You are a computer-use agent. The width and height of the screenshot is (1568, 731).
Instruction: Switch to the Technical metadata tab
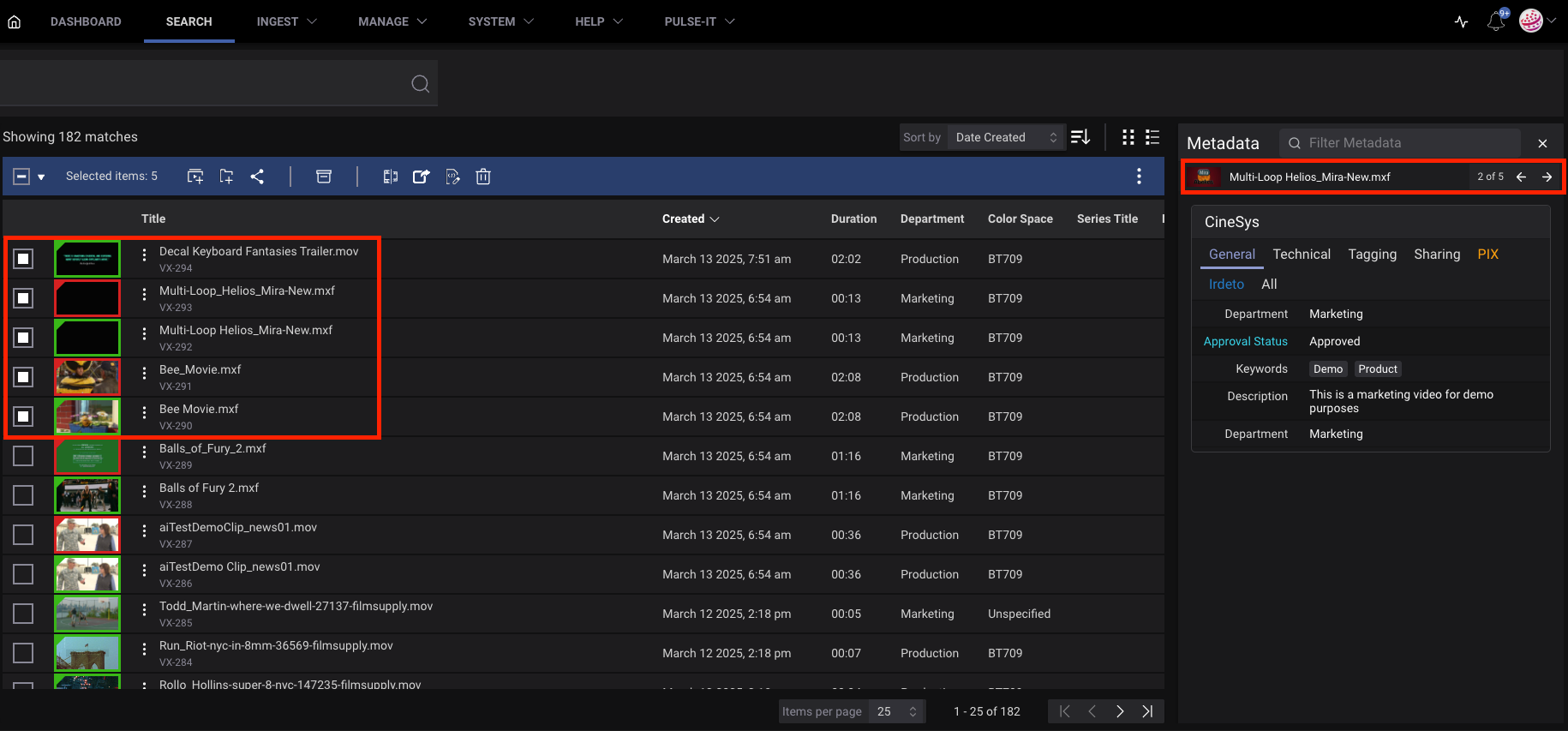point(1301,255)
